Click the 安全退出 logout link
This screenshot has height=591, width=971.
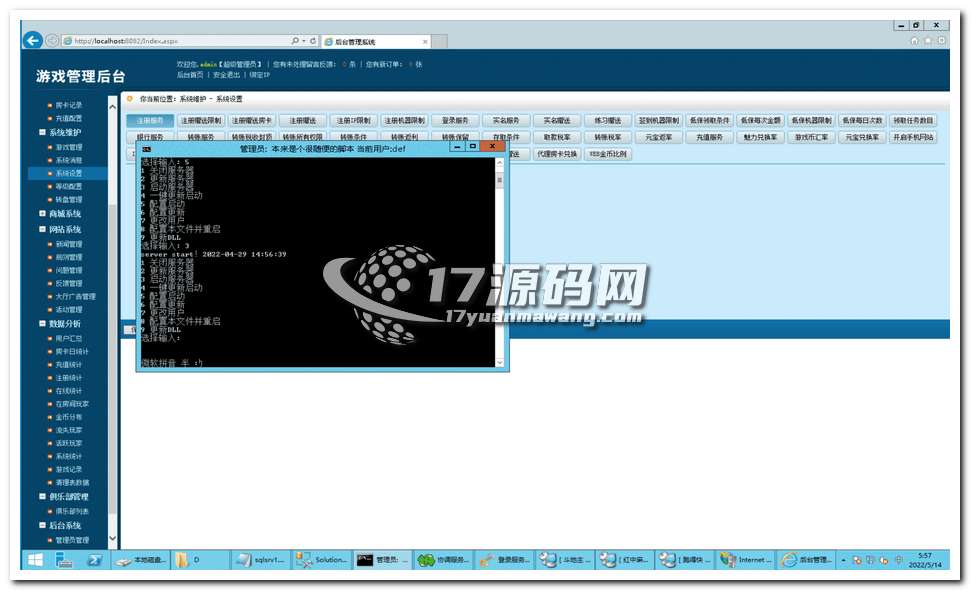pyautogui.click(x=226, y=75)
